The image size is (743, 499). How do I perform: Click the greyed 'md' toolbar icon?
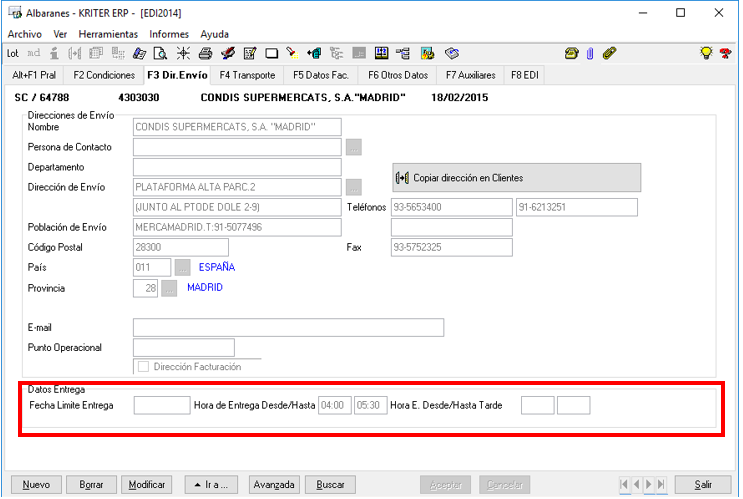33,54
